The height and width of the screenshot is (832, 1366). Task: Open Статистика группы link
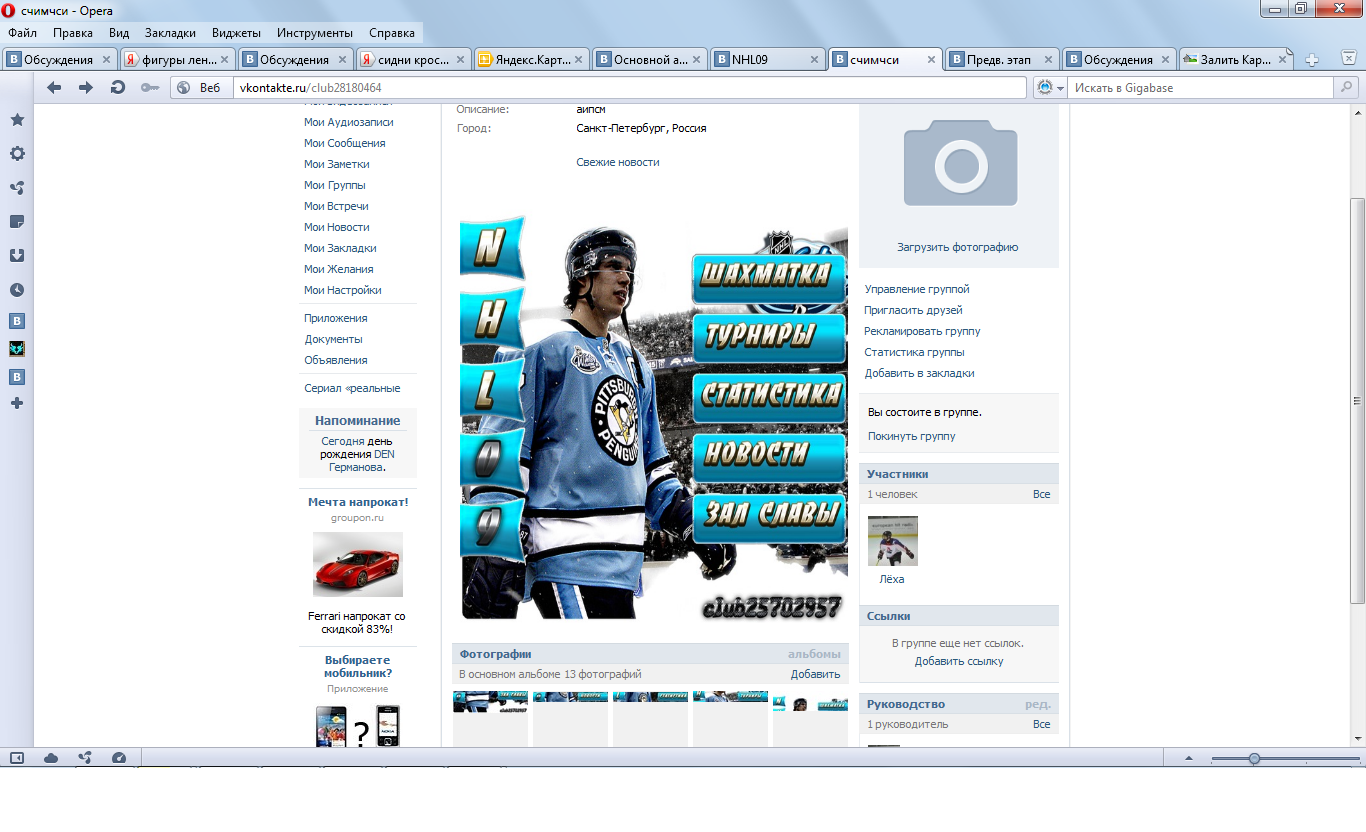(915, 352)
